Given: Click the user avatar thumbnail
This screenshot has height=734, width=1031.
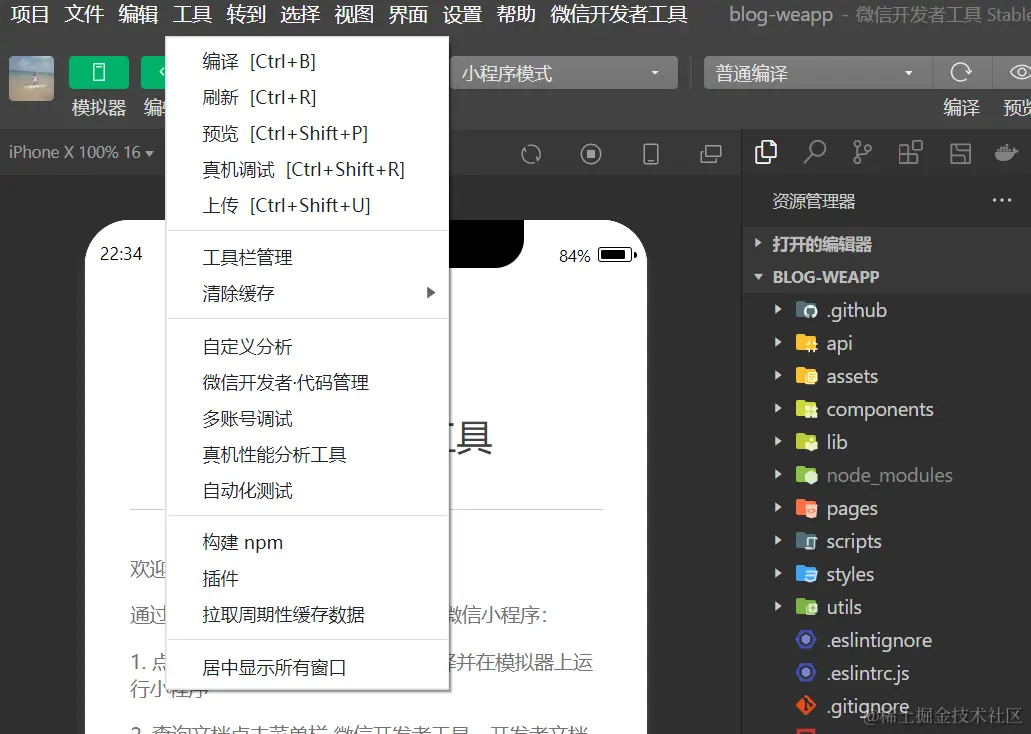Looking at the screenshot, I should coord(32,78).
